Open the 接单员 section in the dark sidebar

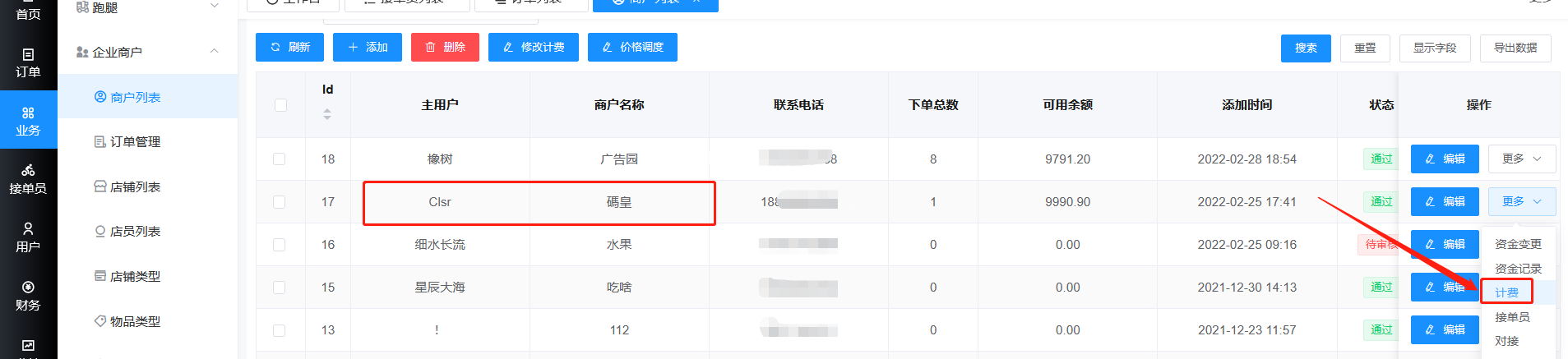(x=28, y=179)
